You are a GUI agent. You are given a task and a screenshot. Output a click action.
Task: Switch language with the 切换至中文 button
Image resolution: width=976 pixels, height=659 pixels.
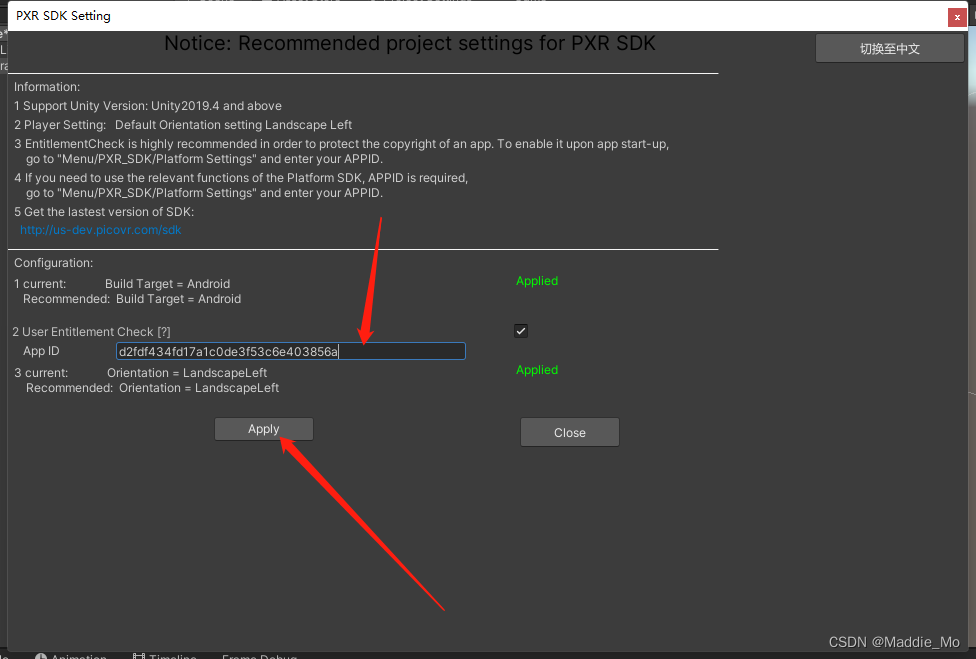point(889,49)
